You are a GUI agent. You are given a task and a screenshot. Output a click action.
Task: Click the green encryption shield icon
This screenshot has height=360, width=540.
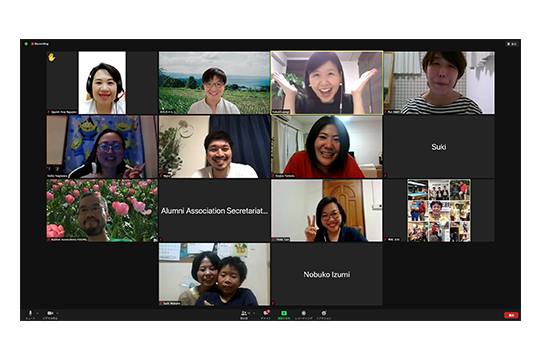26,44
